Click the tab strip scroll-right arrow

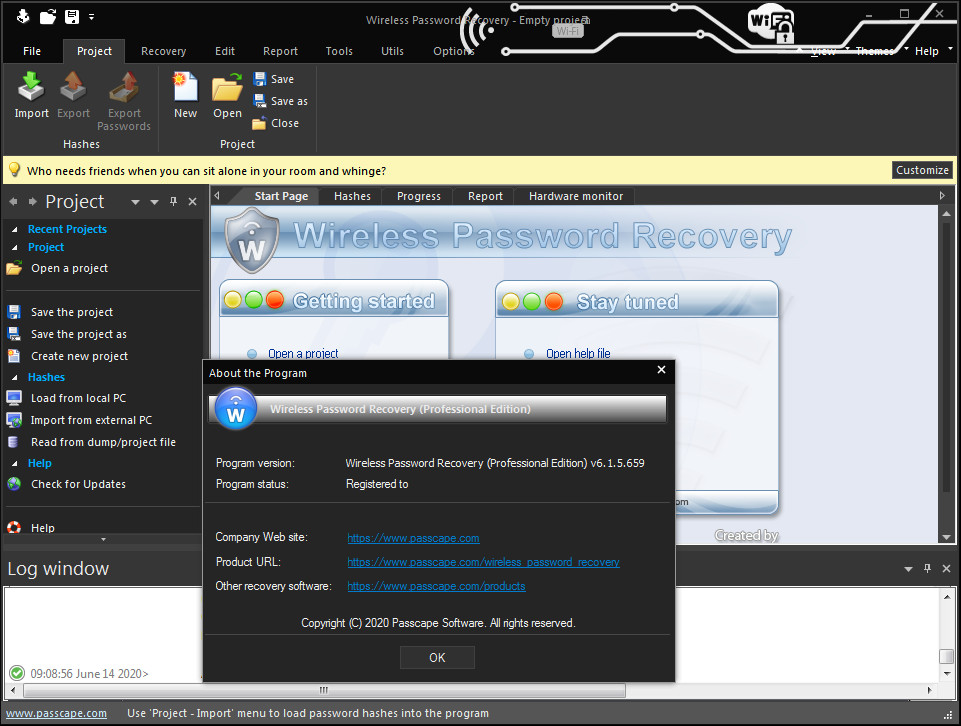coord(942,196)
